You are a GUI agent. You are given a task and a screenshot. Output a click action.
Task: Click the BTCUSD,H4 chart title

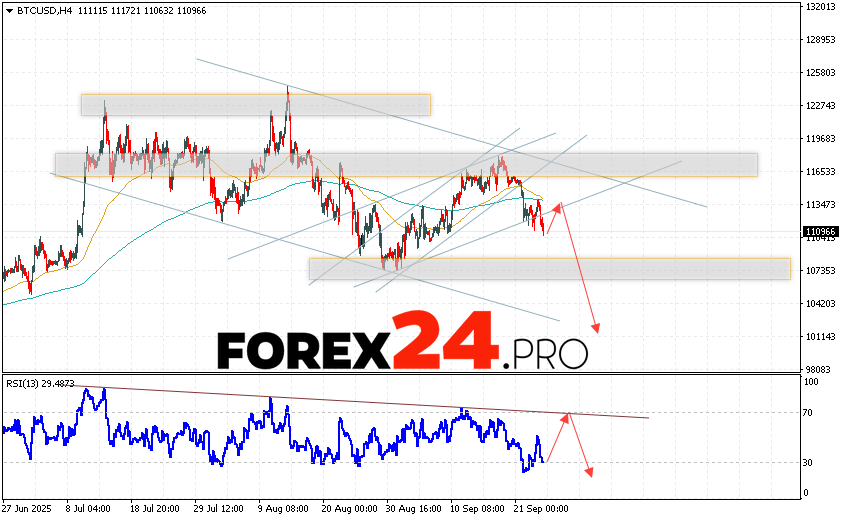point(45,9)
